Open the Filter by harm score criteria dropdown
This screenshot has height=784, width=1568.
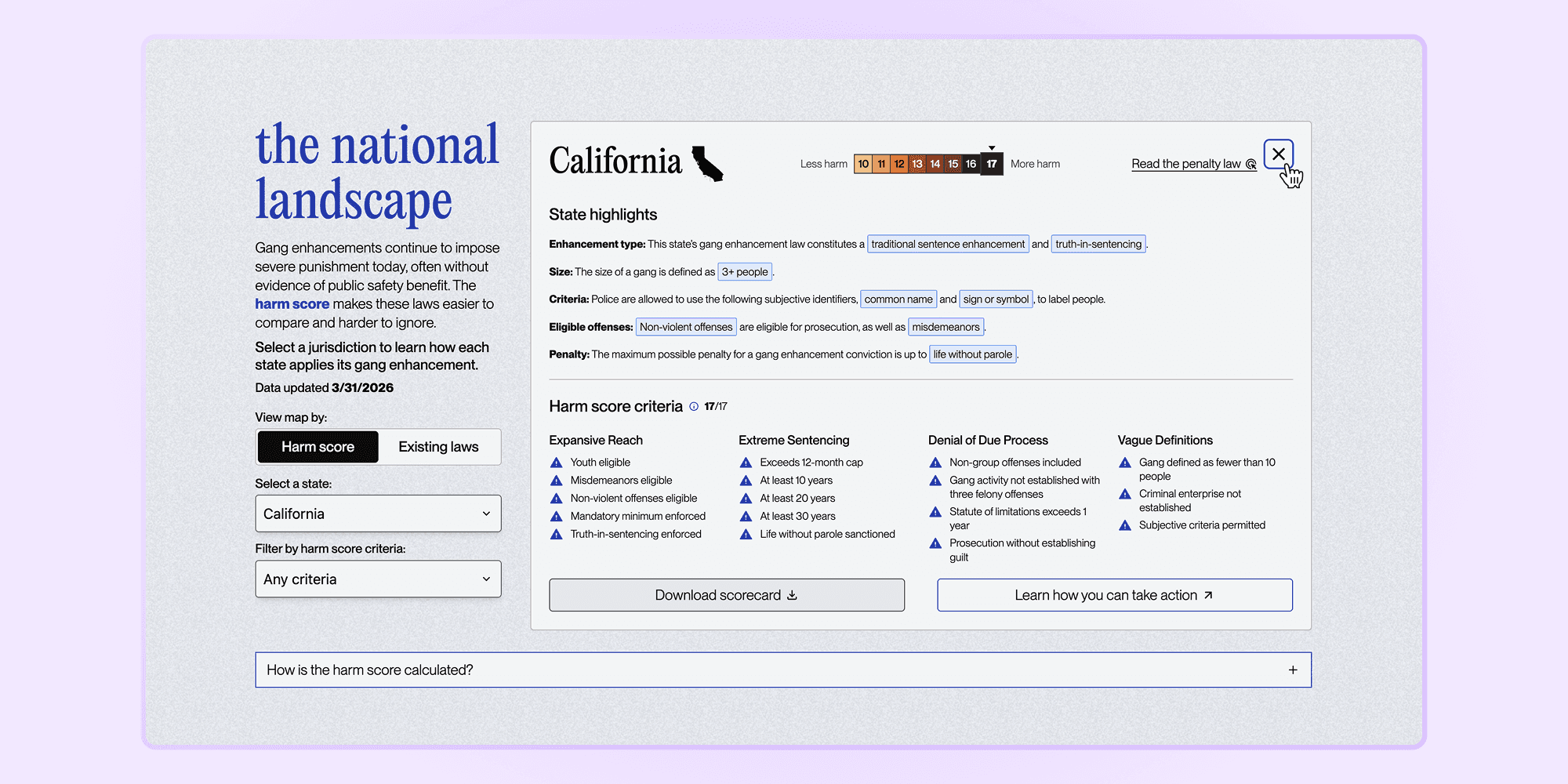coord(378,579)
